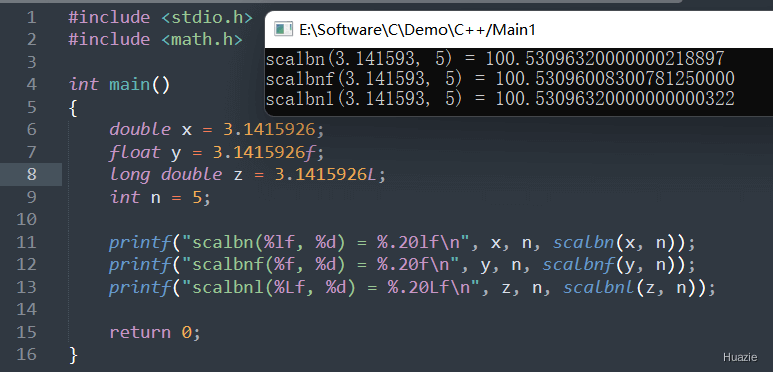Click the scalbnf result line in the console
This screenshot has width=773, height=372.
[x=500, y=79]
